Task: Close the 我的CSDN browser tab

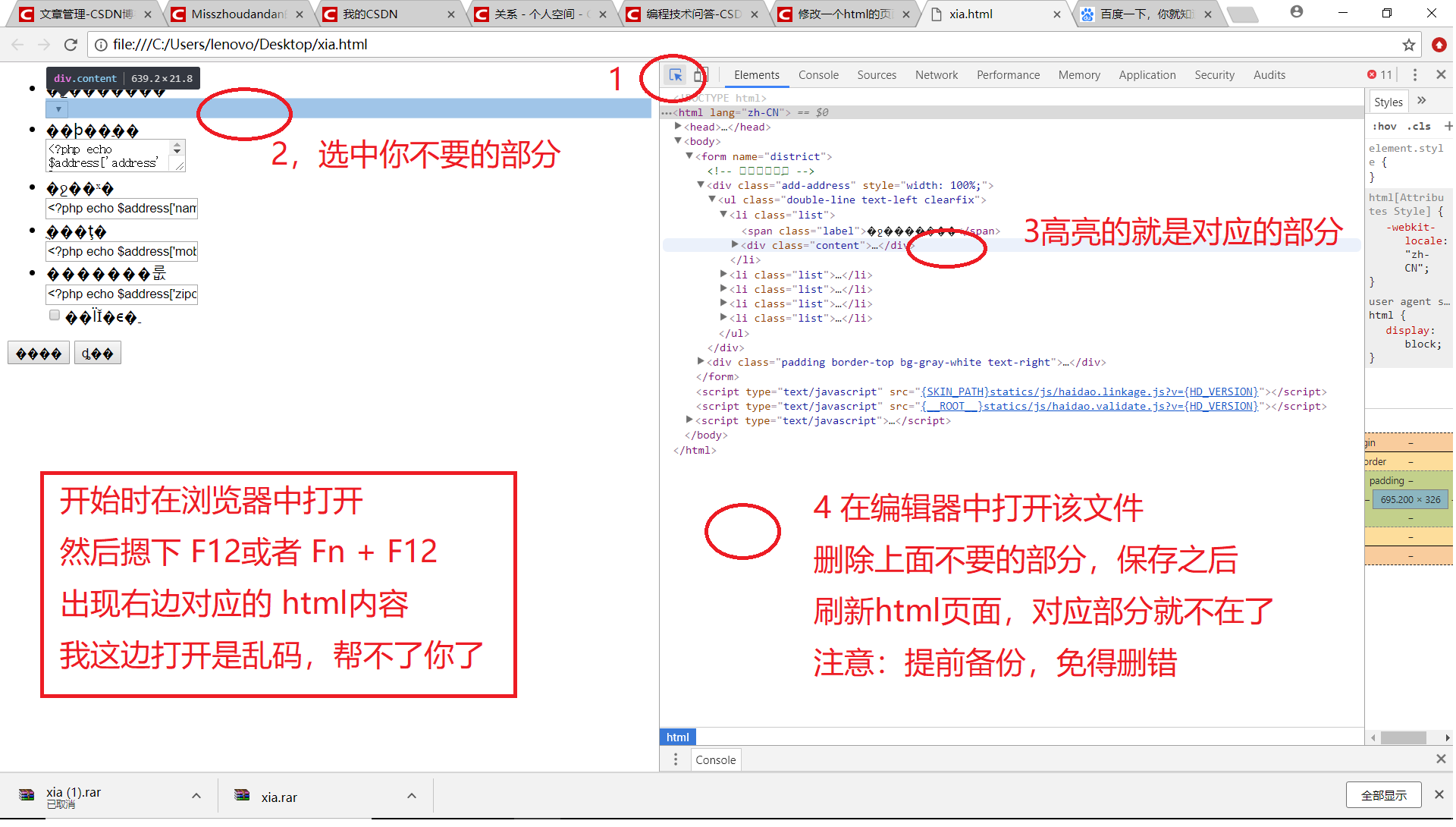Action: 451,14
